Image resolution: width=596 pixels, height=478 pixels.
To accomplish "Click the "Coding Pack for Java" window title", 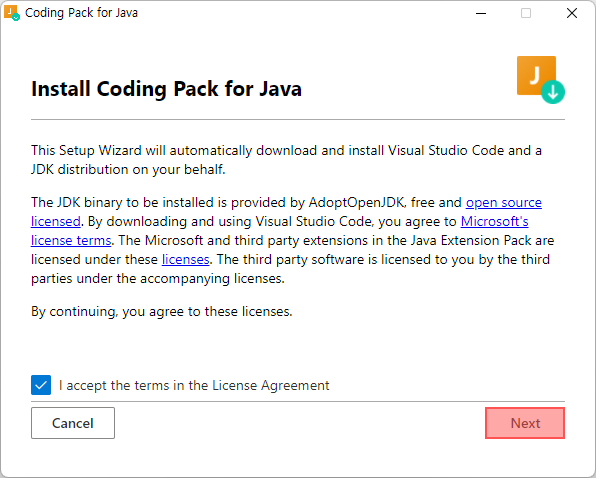I will pos(81,13).
